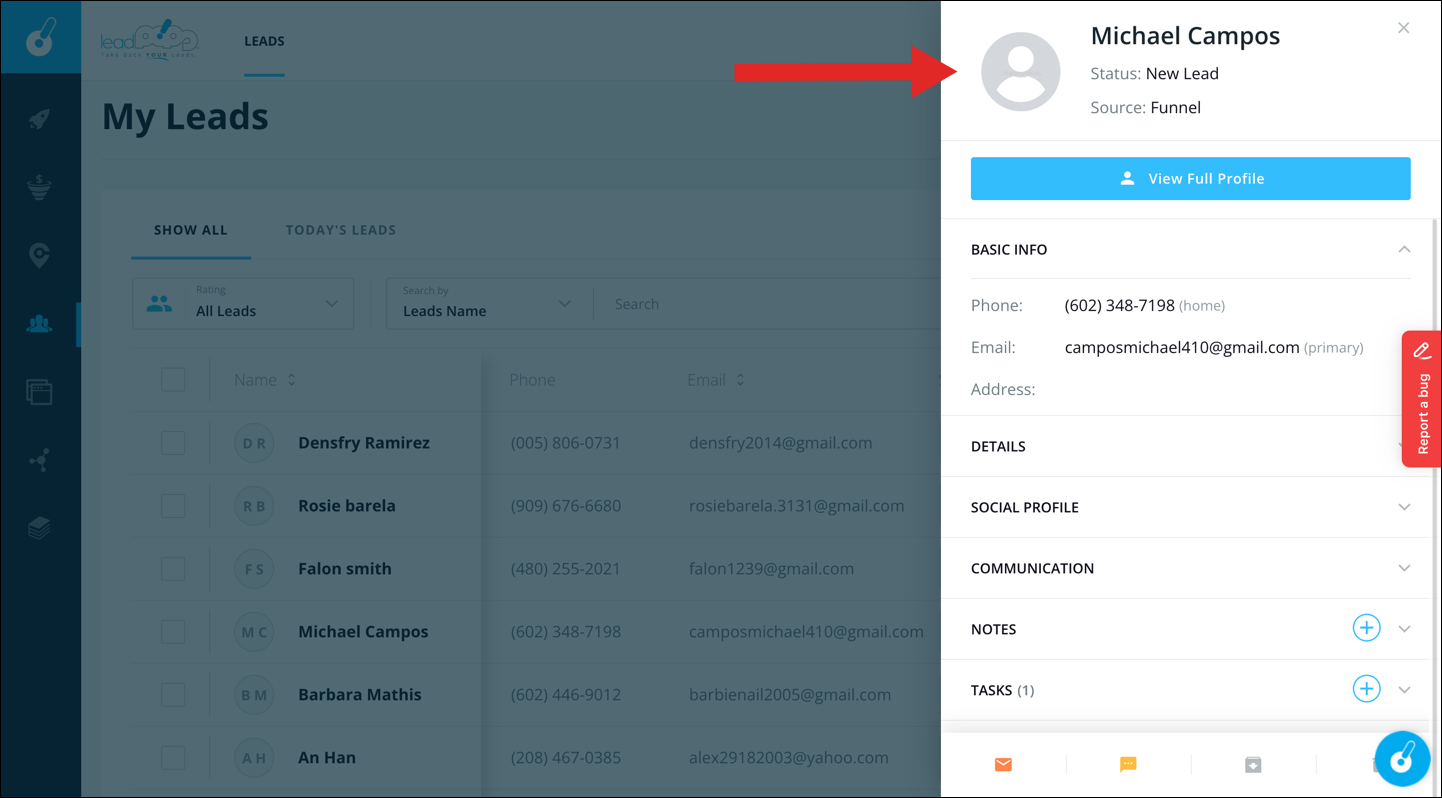This screenshot has width=1442, height=798.
Task: Click phone number (909) 676-6680
Action: 566,505
